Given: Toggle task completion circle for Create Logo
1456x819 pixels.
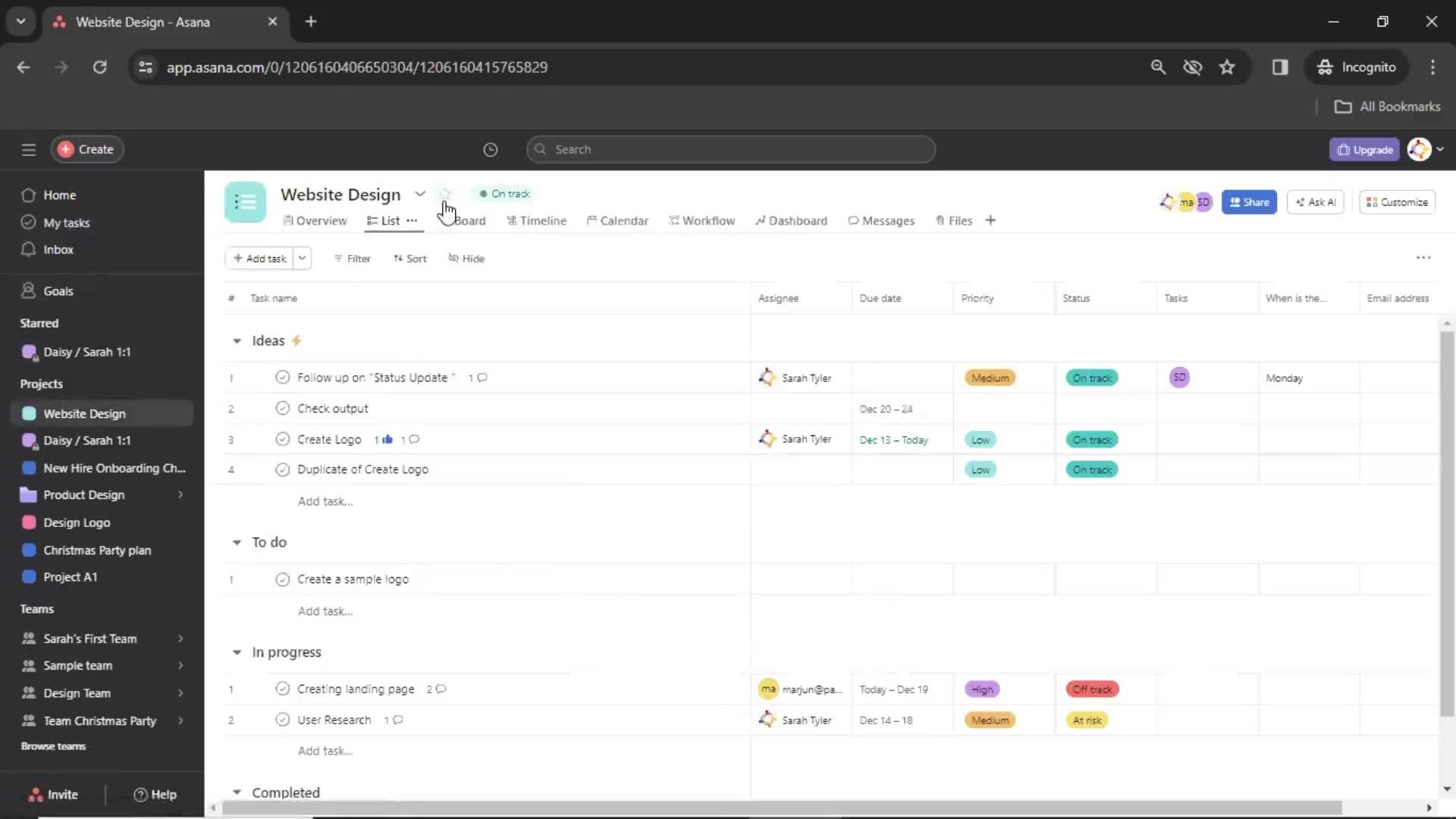Looking at the screenshot, I should click(281, 439).
